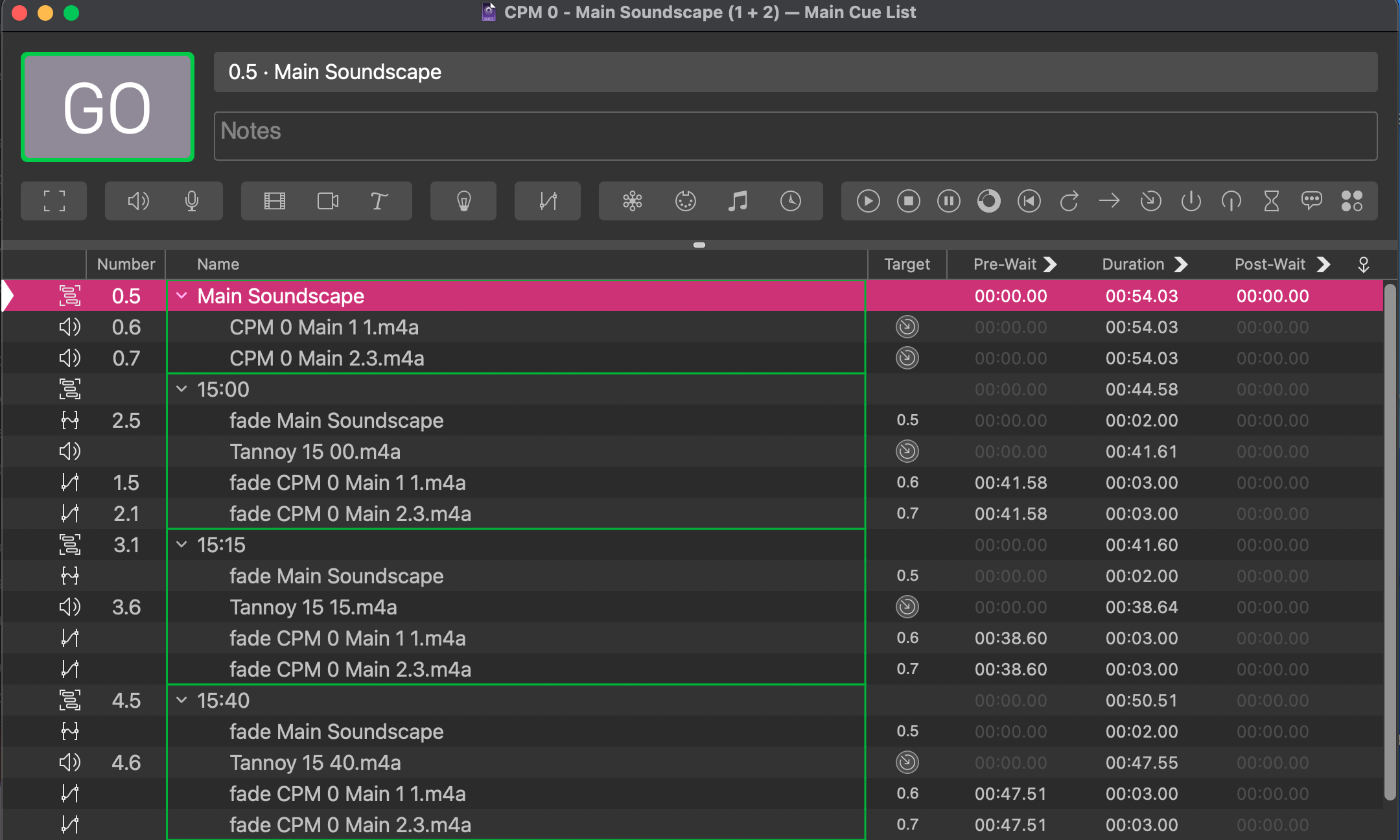
Task: Add a Video cue using the filmstrip icon
Action: tap(275, 201)
